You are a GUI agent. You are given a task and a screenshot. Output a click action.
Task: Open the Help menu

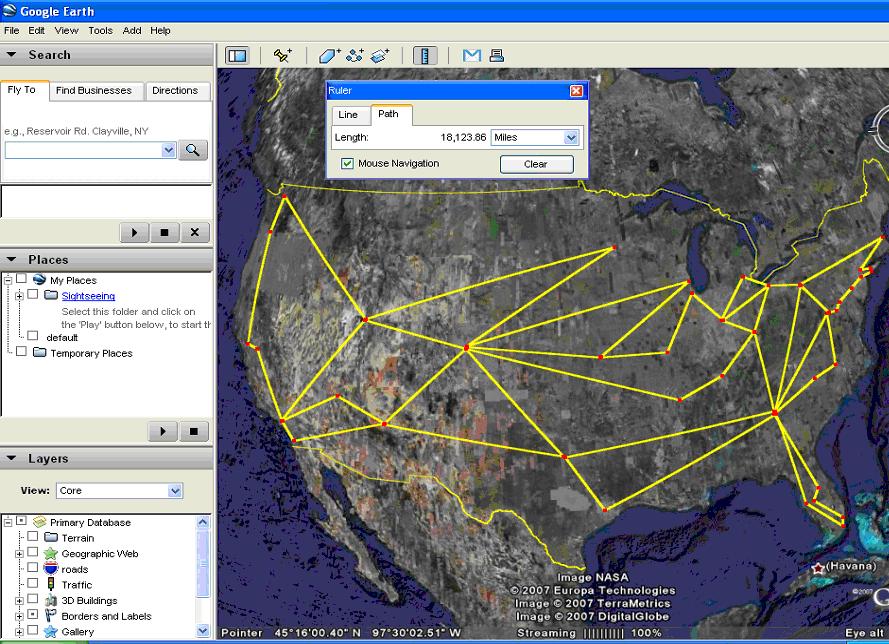point(160,31)
